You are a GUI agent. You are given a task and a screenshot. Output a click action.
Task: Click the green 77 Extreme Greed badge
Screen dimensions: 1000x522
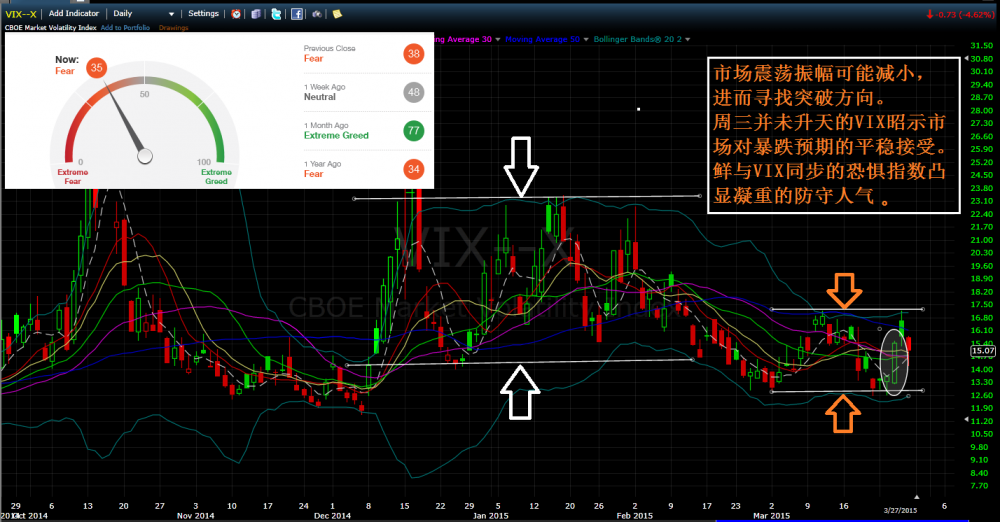(413, 130)
